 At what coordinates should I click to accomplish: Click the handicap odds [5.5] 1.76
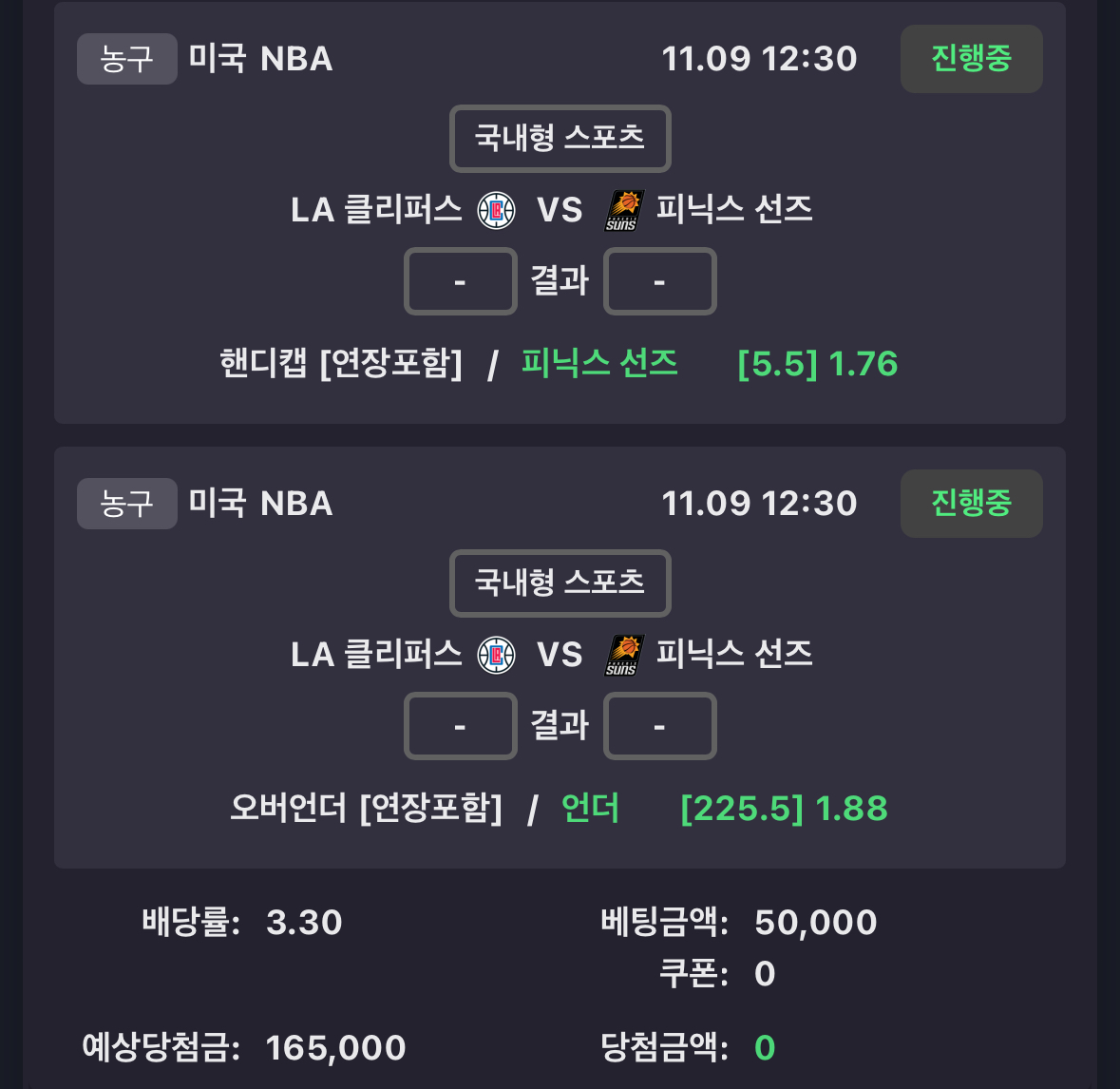coord(817,364)
